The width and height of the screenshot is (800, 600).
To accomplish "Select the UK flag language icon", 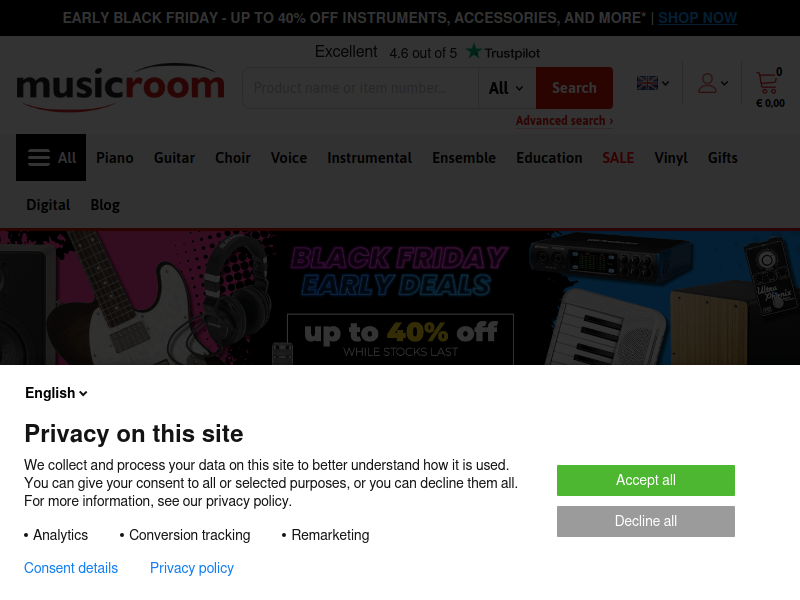I will point(647,83).
